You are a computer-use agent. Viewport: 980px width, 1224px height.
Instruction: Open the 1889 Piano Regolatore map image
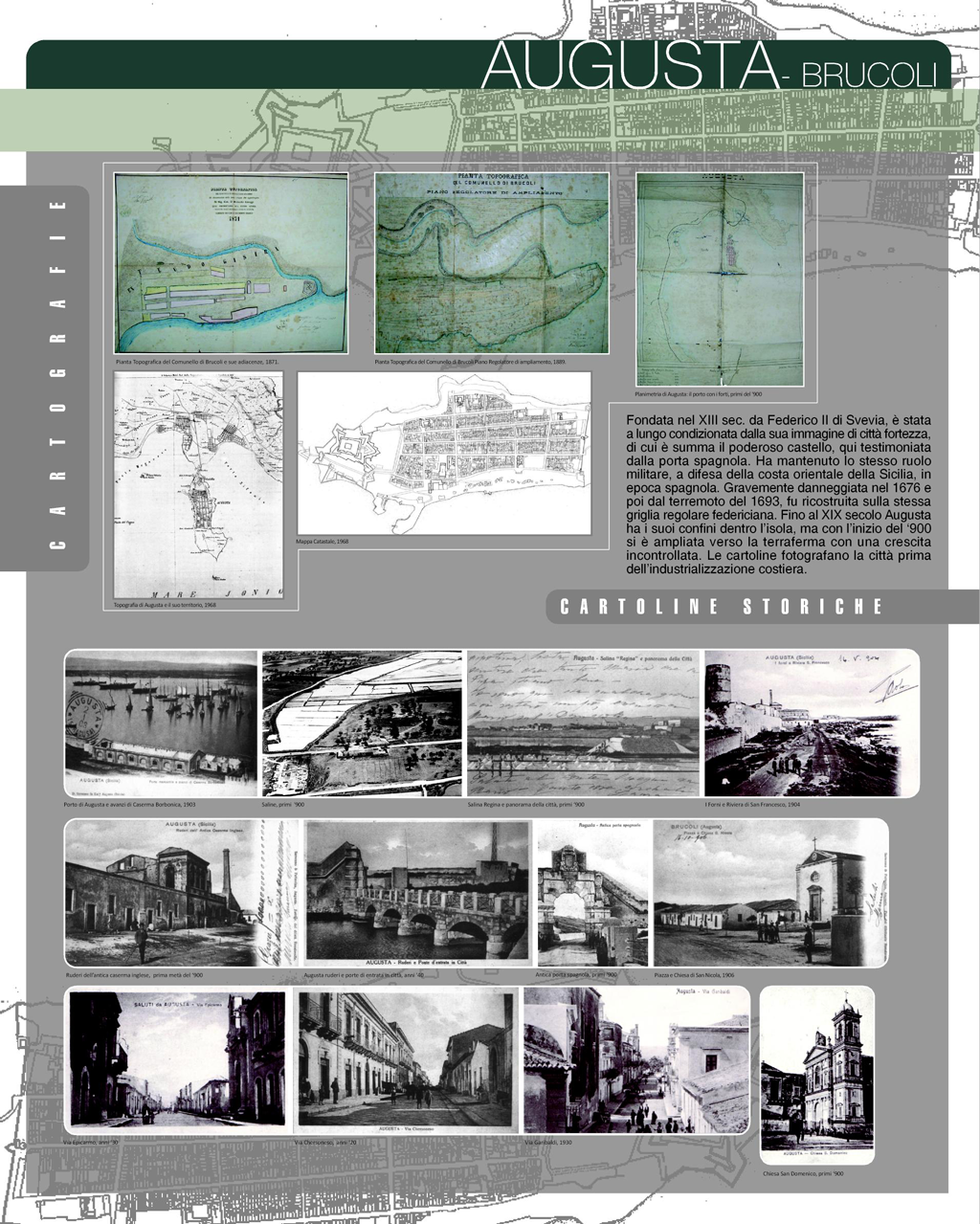click(x=492, y=265)
